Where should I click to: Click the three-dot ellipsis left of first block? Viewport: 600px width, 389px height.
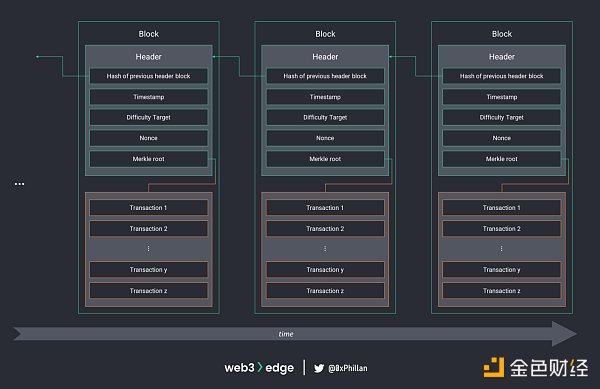click(20, 184)
